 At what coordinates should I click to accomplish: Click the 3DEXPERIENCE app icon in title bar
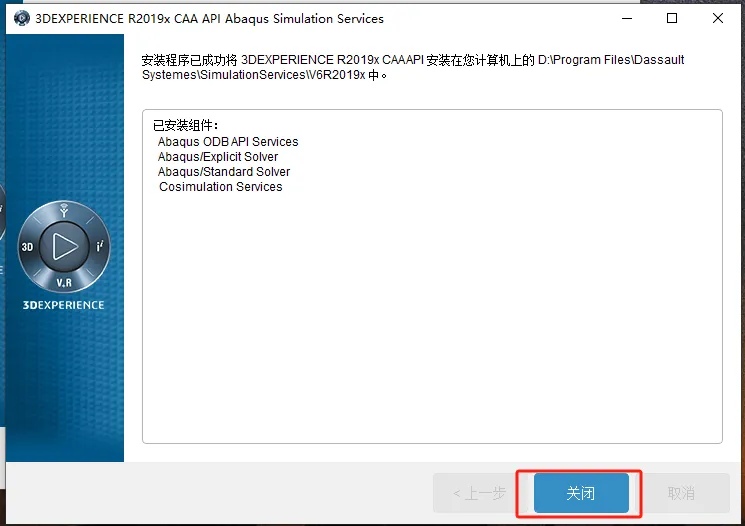click(21, 18)
